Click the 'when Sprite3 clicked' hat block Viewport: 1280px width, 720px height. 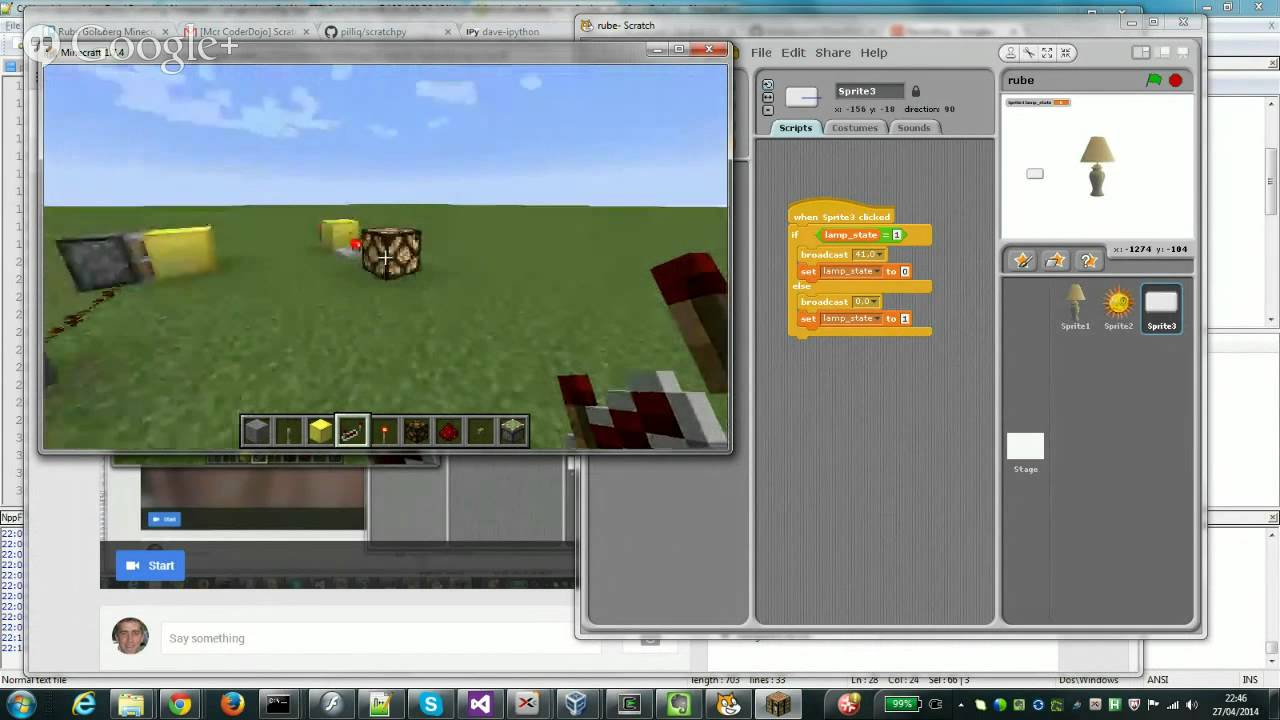(840, 215)
